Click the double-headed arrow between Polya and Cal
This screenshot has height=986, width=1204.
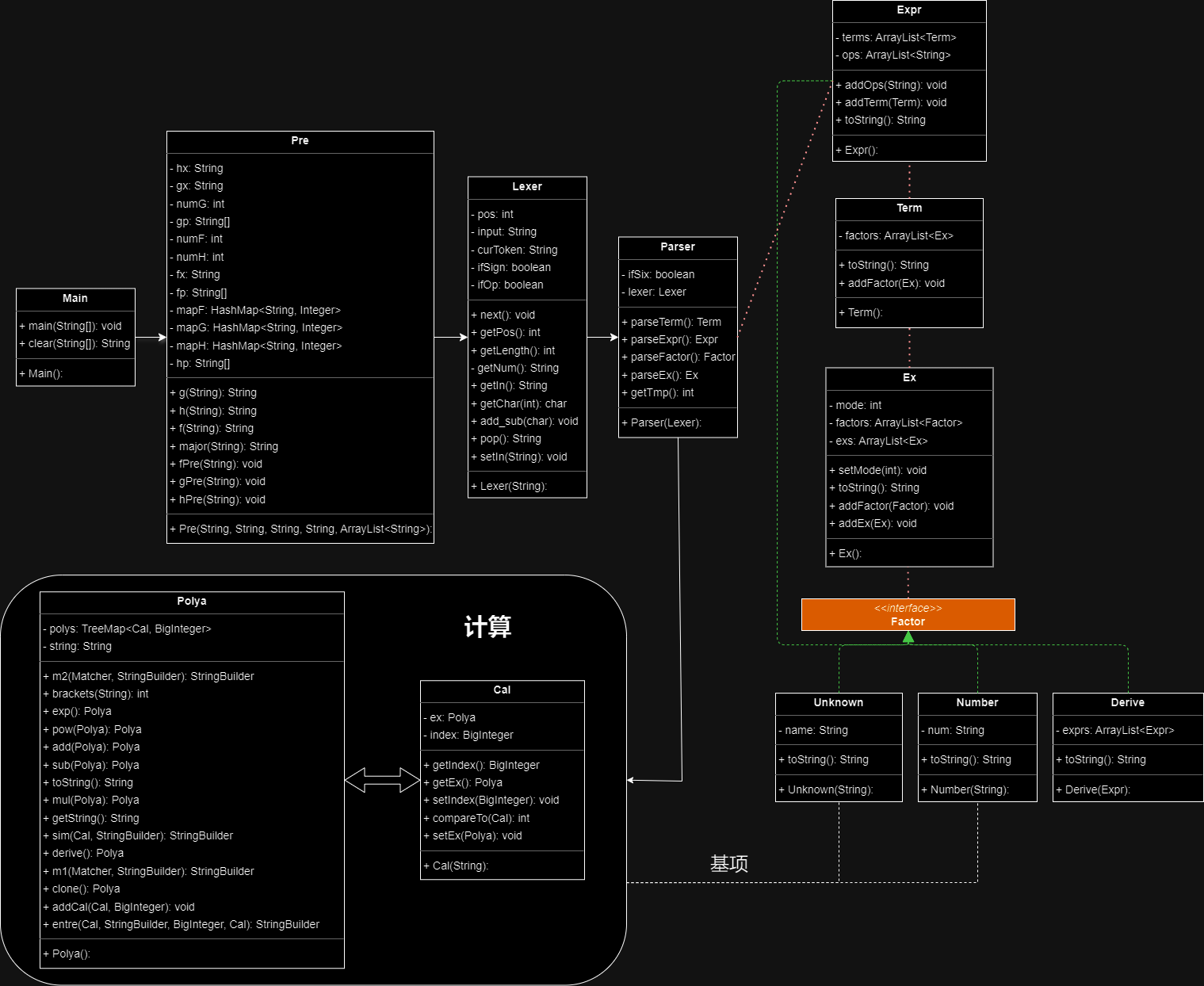pos(382,780)
